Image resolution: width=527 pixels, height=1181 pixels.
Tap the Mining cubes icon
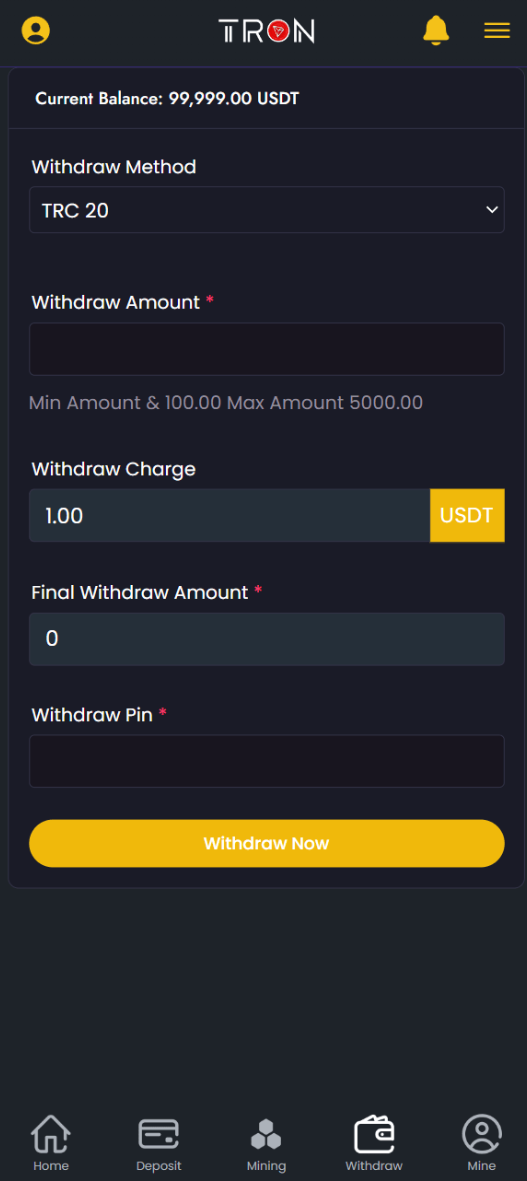(x=266, y=1134)
